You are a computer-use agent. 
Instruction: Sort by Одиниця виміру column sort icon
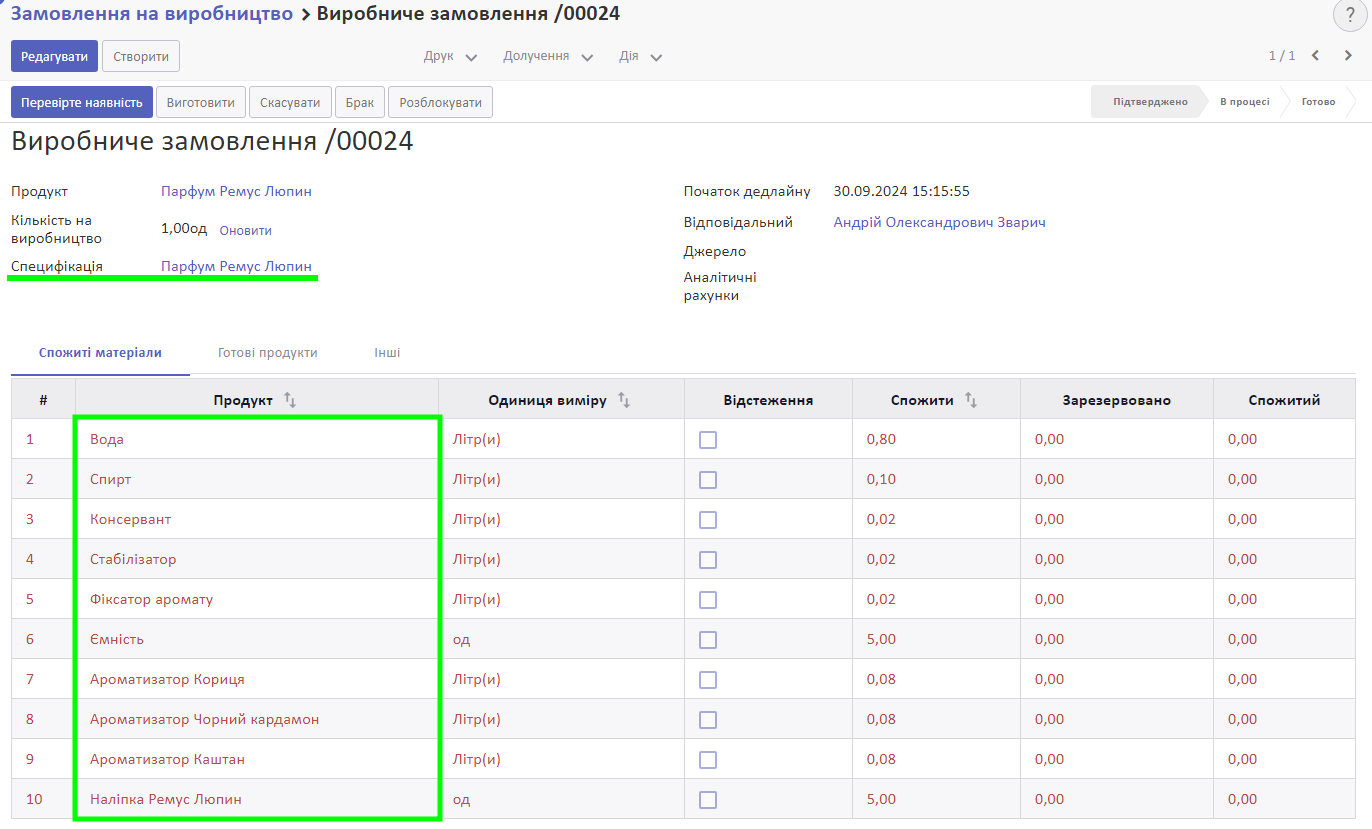pyautogui.click(x=624, y=400)
